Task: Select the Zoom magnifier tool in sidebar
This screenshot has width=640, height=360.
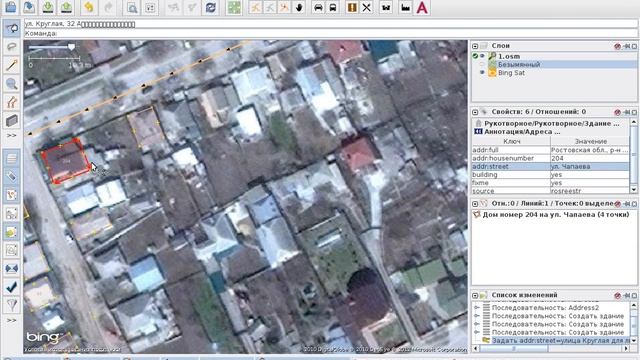Action: point(12,84)
